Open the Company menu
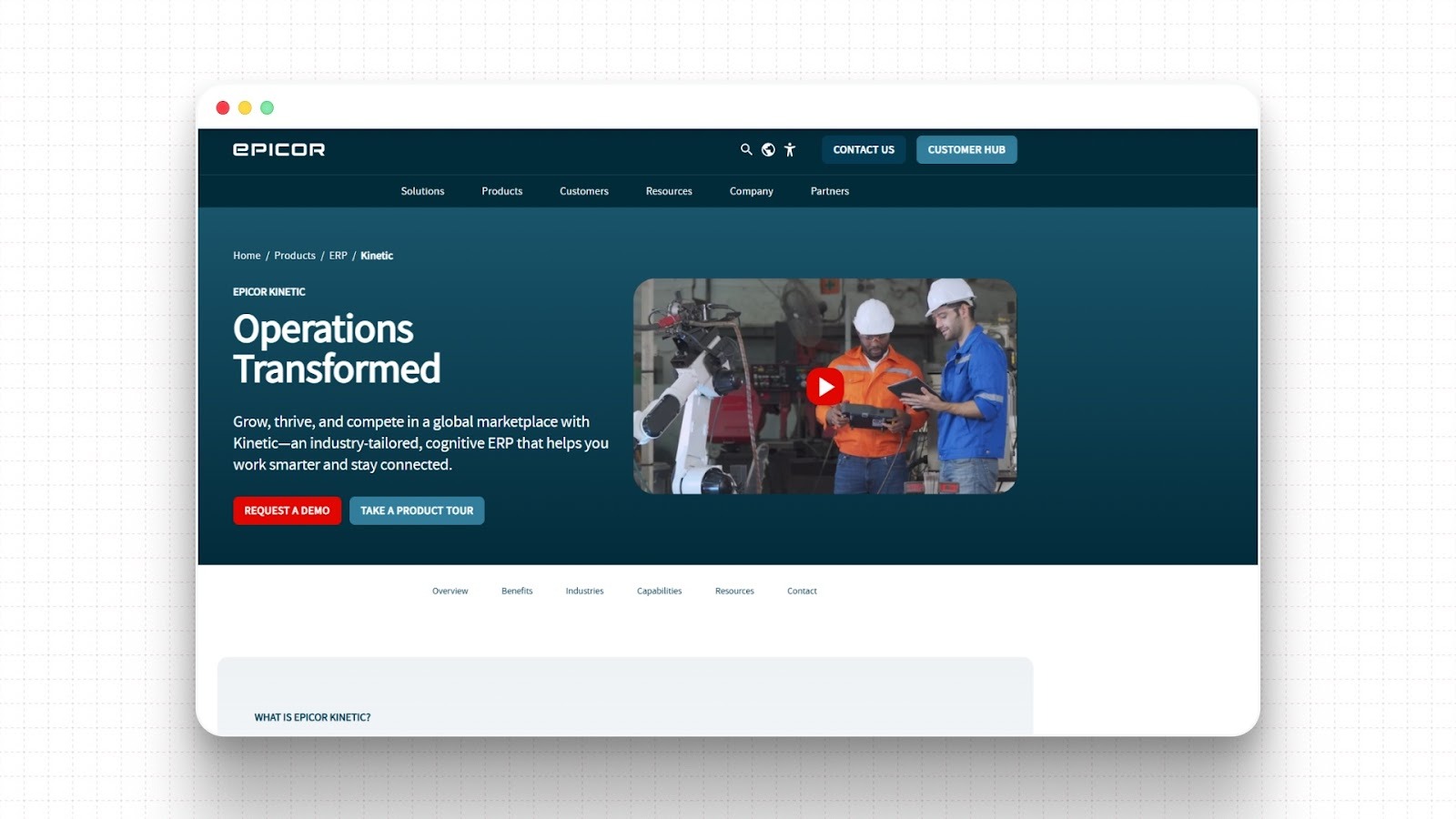This screenshot has height=819, width=1456. 752,191
